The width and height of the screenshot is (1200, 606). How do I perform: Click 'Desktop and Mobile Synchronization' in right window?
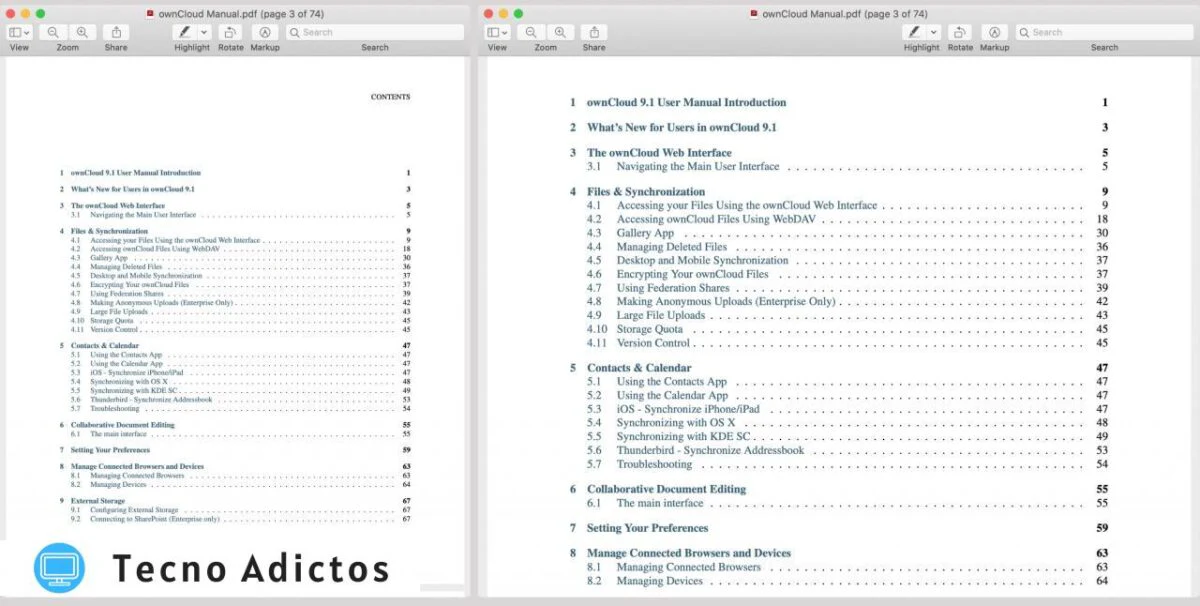tap(702, 260)
